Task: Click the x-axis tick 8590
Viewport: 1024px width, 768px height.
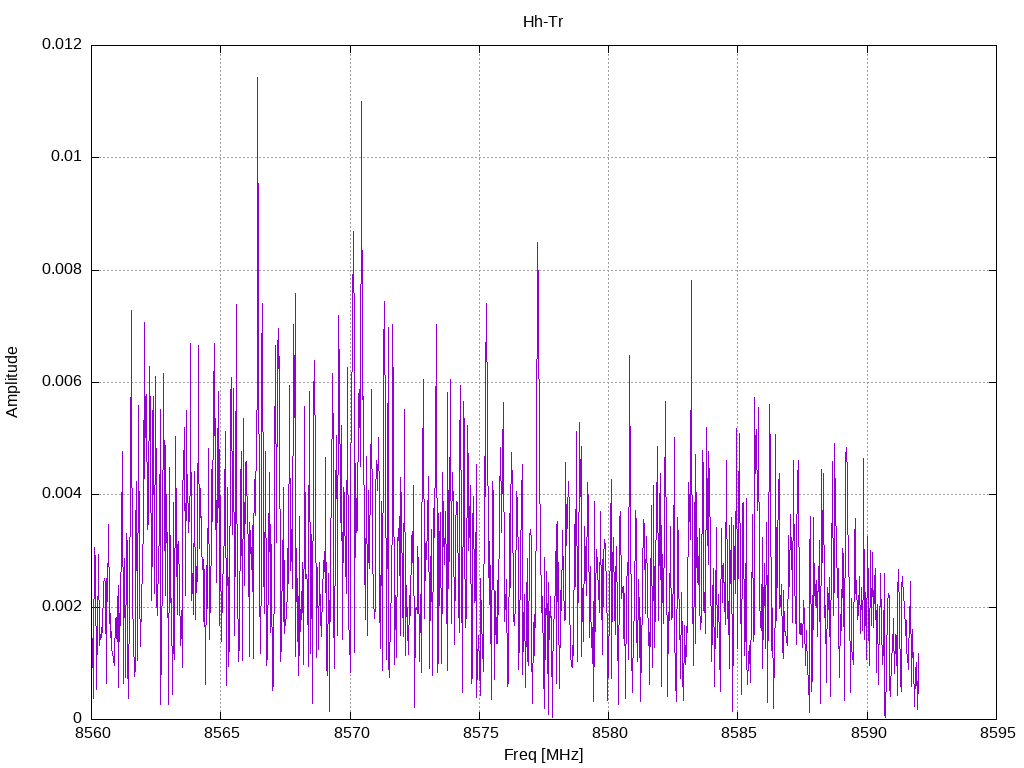Action: pyautogui.click(x=868, y=733)
